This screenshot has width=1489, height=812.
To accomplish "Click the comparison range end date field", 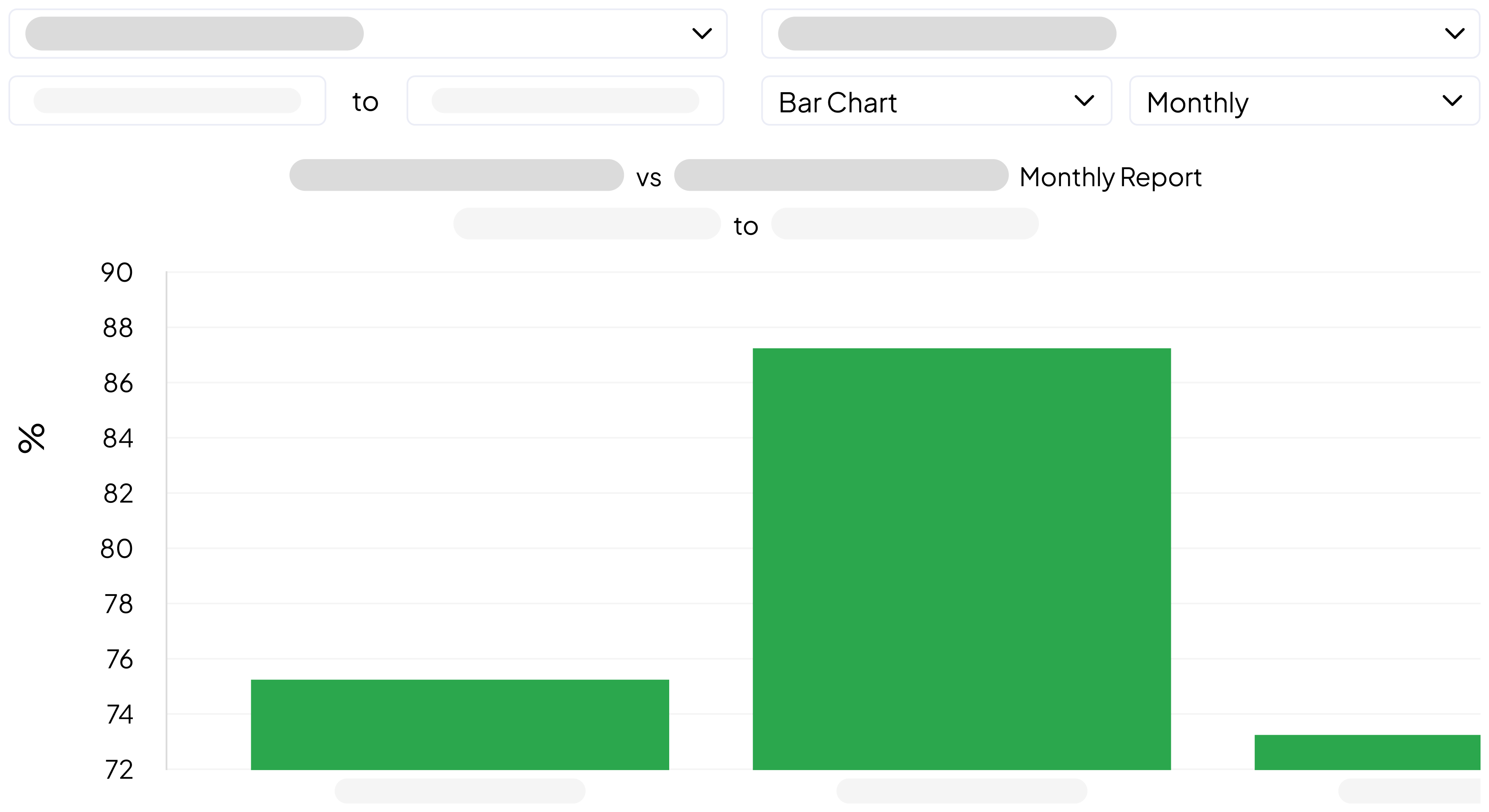I will point(905,224).
